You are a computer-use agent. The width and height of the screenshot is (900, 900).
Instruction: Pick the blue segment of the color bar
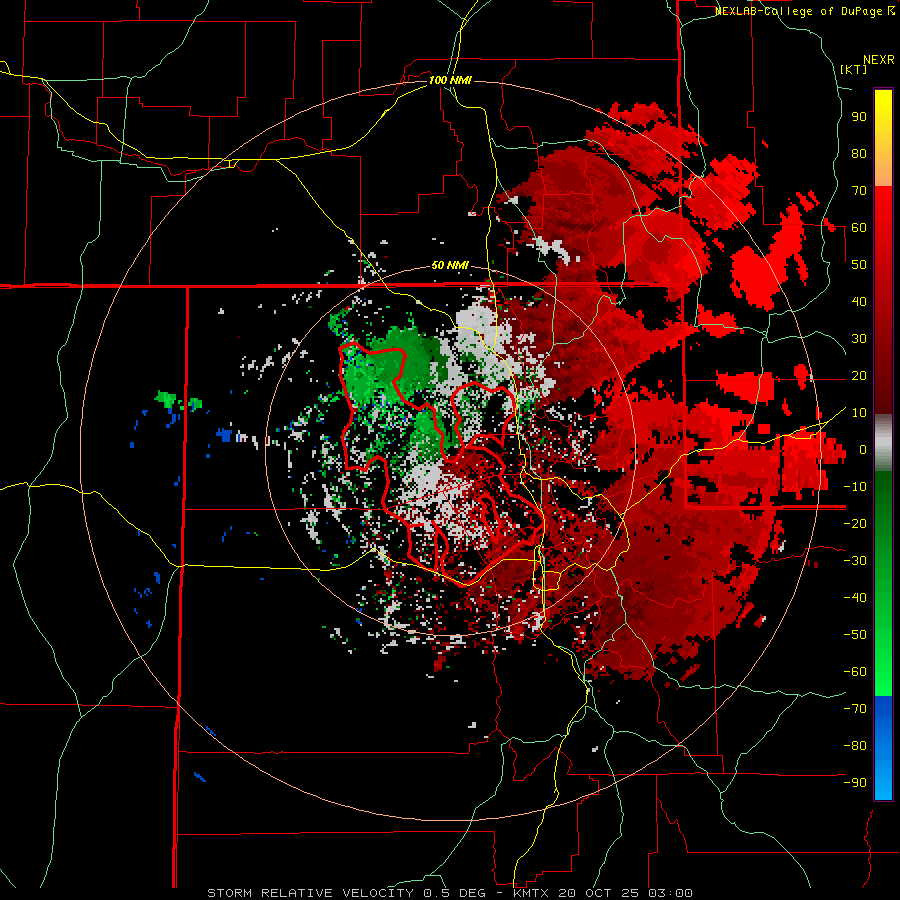tap(883, 748)
